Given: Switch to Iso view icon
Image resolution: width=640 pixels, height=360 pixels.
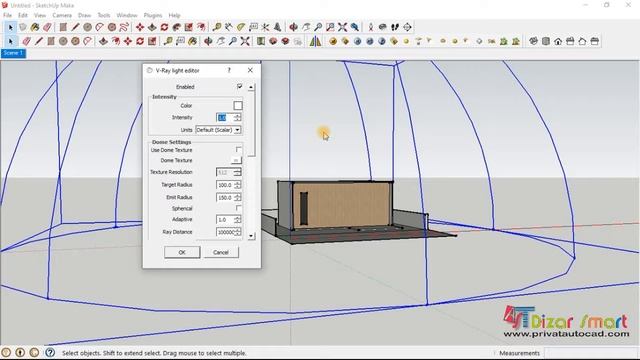Looking at the screenshot, I should (533, 41).
